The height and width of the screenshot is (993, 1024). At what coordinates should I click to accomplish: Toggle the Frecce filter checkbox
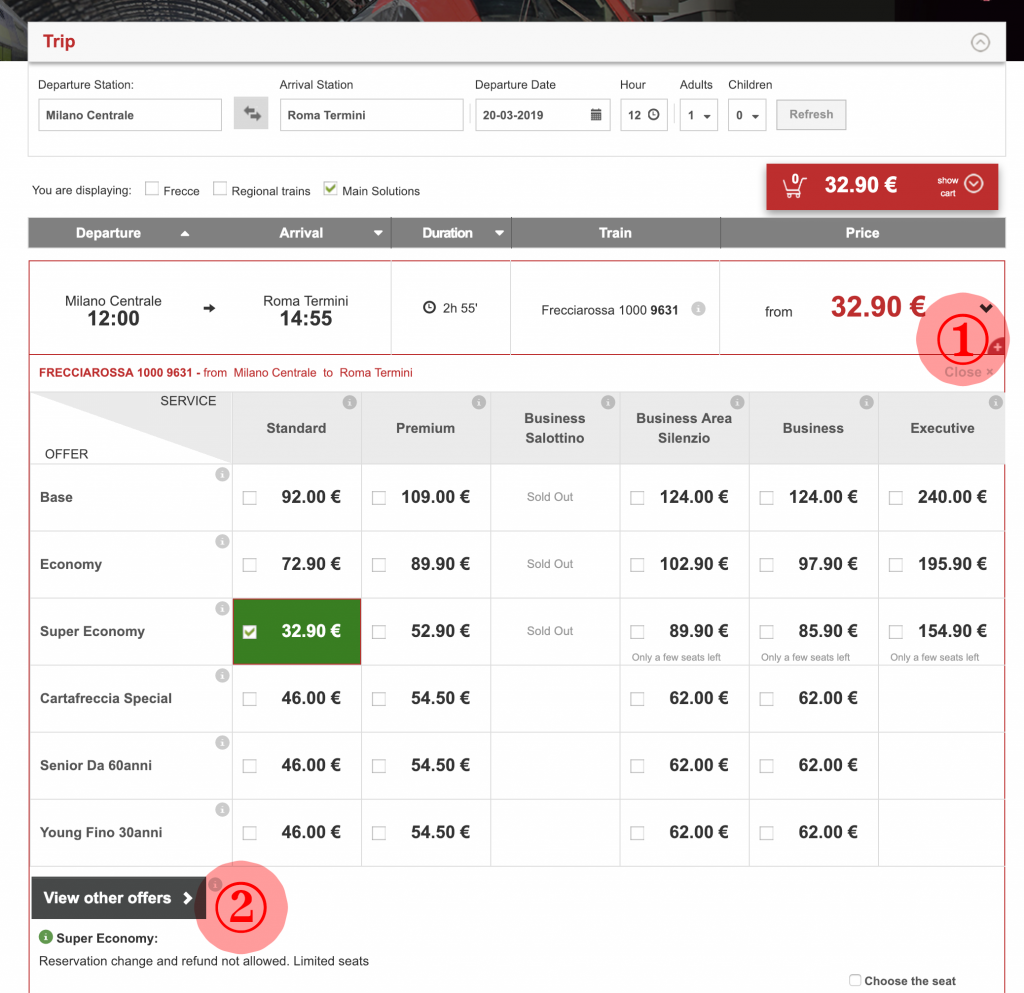pyautogui.click(x=152, y=189)
